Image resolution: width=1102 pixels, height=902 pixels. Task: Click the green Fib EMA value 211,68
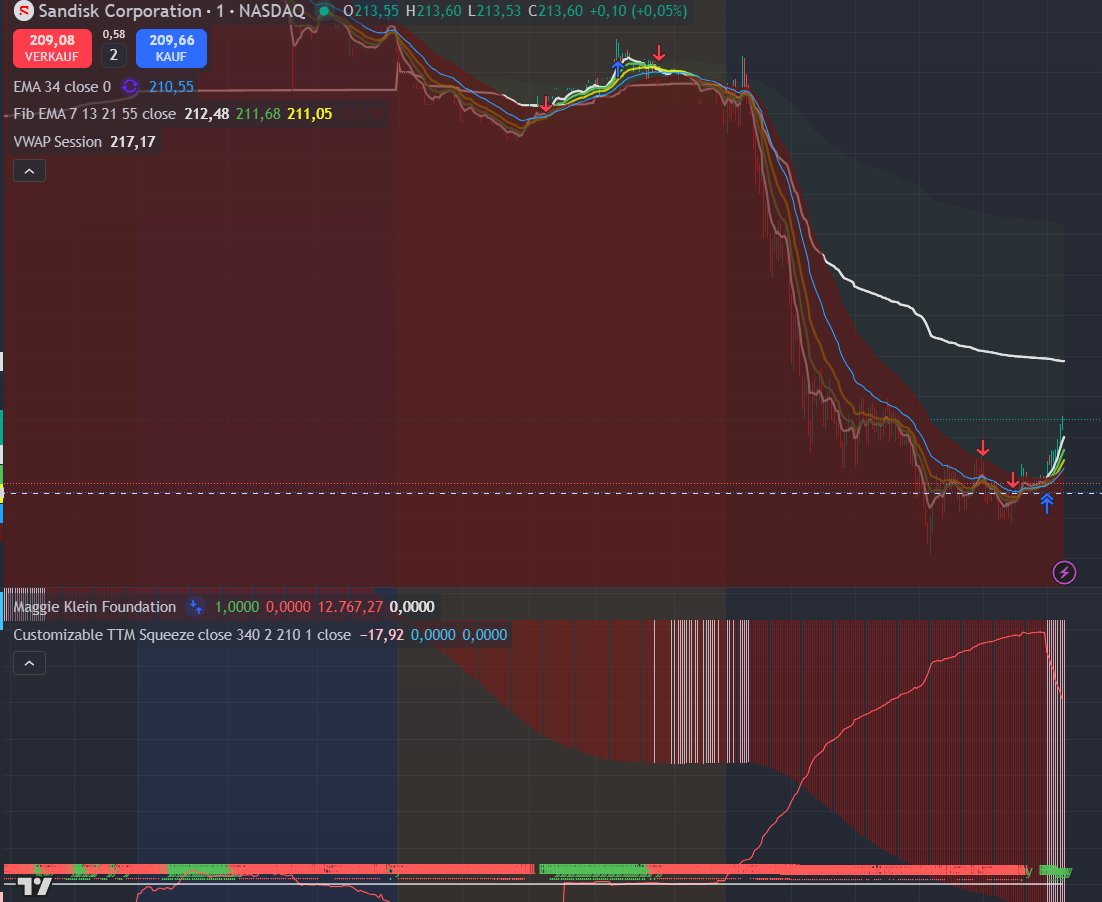[258, 114]
